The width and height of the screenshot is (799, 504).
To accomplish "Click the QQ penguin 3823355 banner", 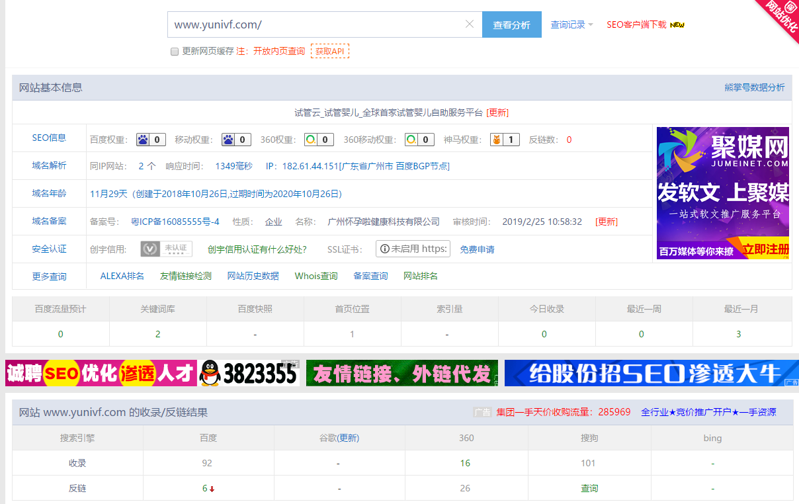I will point(249,373).
